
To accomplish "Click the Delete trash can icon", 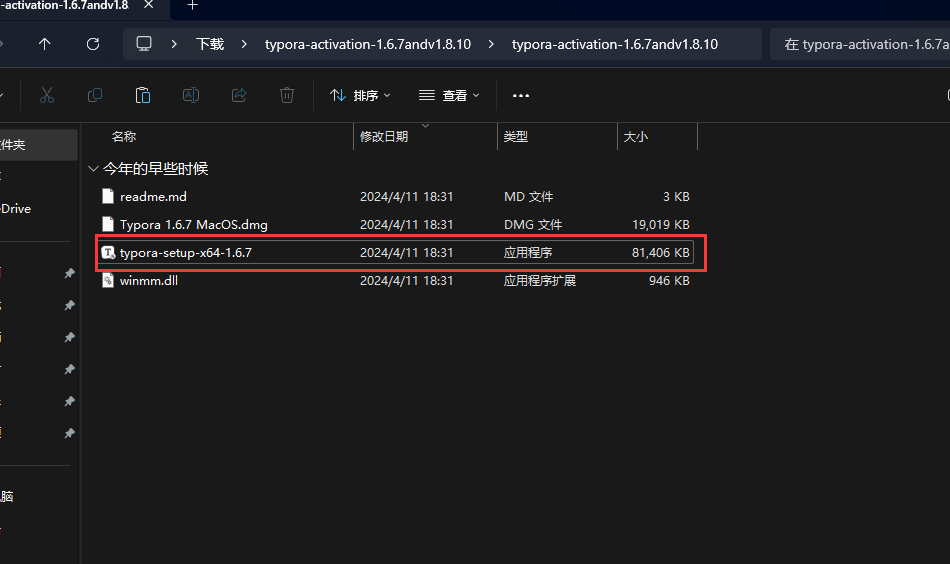I will (287, 95).
